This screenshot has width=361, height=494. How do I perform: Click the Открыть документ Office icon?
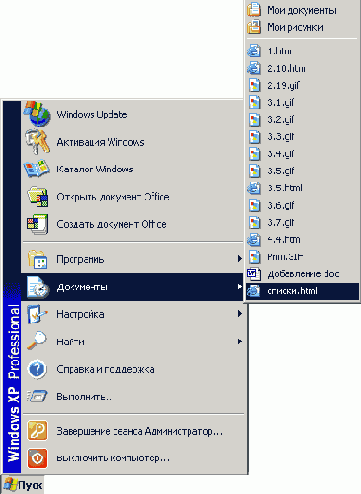37,197
